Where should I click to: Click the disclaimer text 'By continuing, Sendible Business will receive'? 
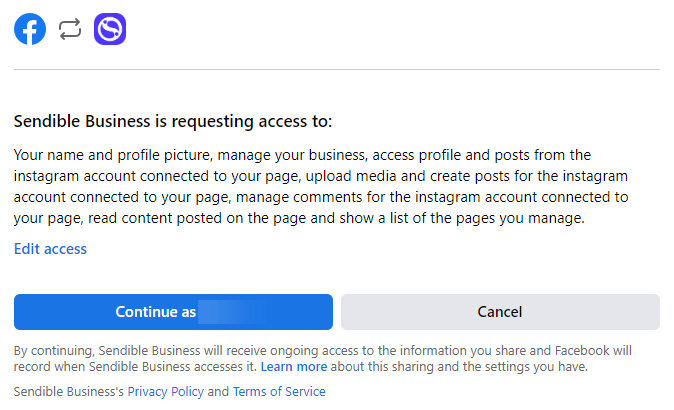[322, 358]
